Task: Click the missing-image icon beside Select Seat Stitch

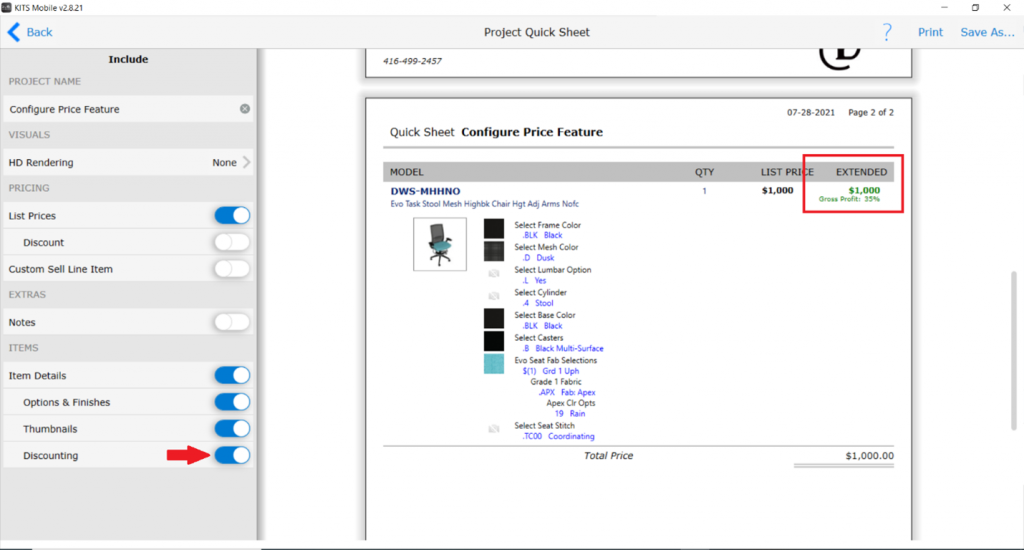Action: (494, 429)
